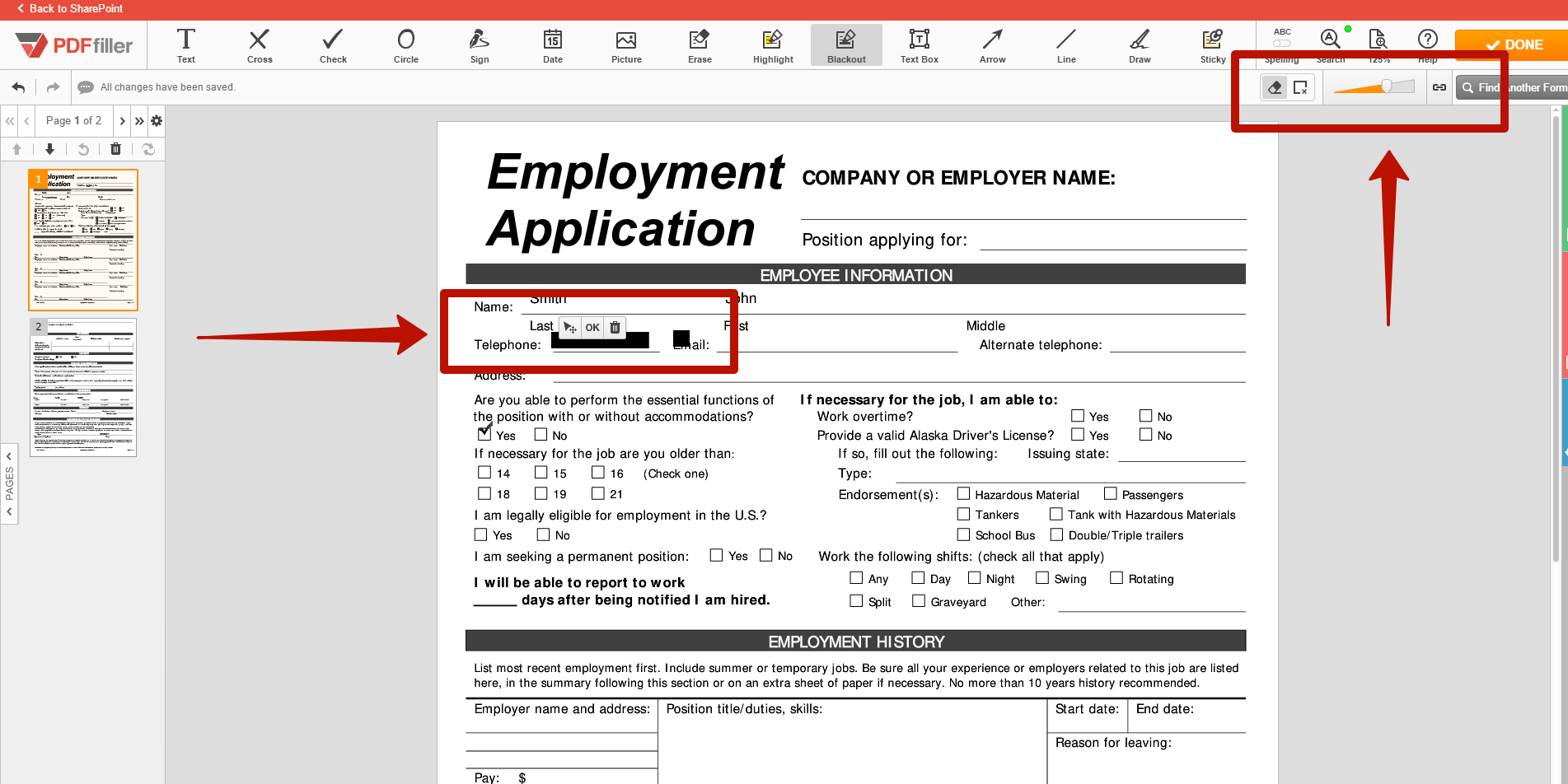Select the Circle tool
This screenshot has height=784, width=1568.
point(406,44)
